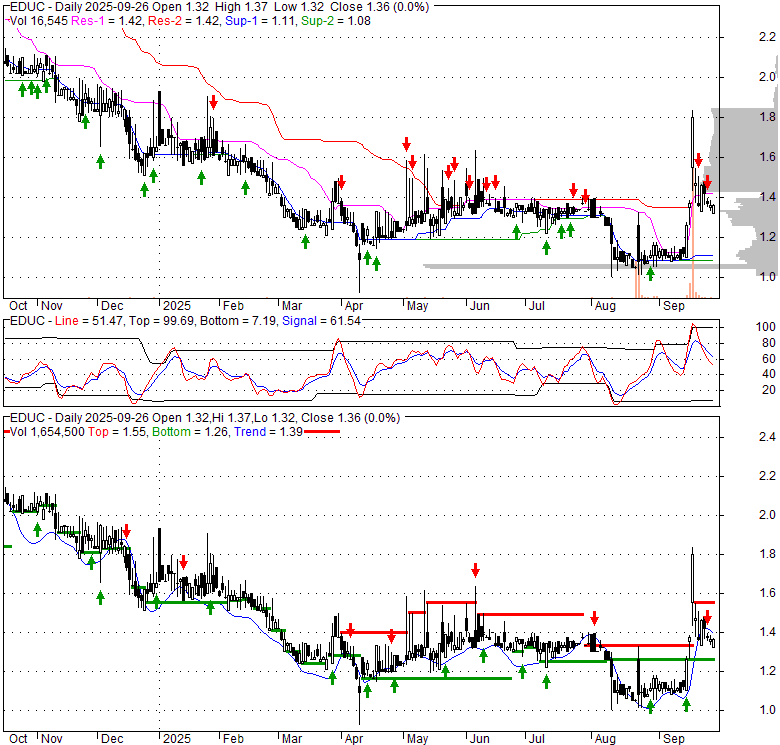
Task: Click the '2.4' price label on bottom chart axis
Action: (x=767, y=437)
